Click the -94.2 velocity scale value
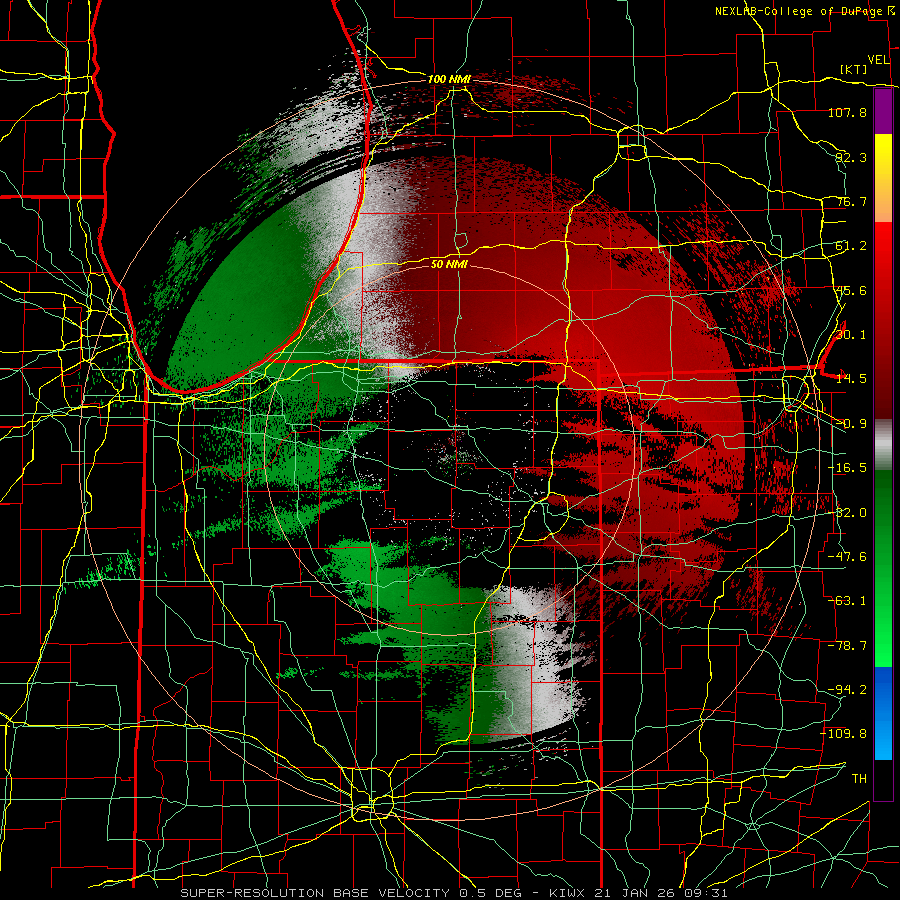 click(x=847, y=690)
